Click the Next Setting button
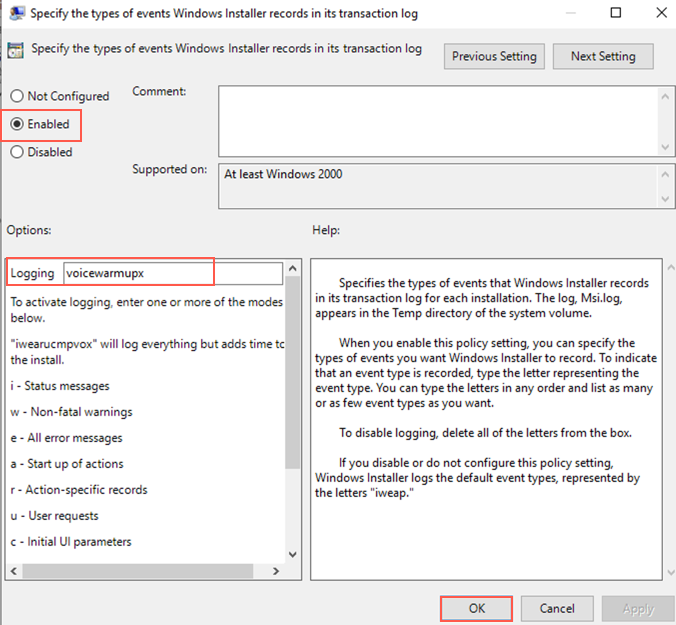The height and width of the screenshot is (625, 676). pyautogui.click(x=603, y=56)
